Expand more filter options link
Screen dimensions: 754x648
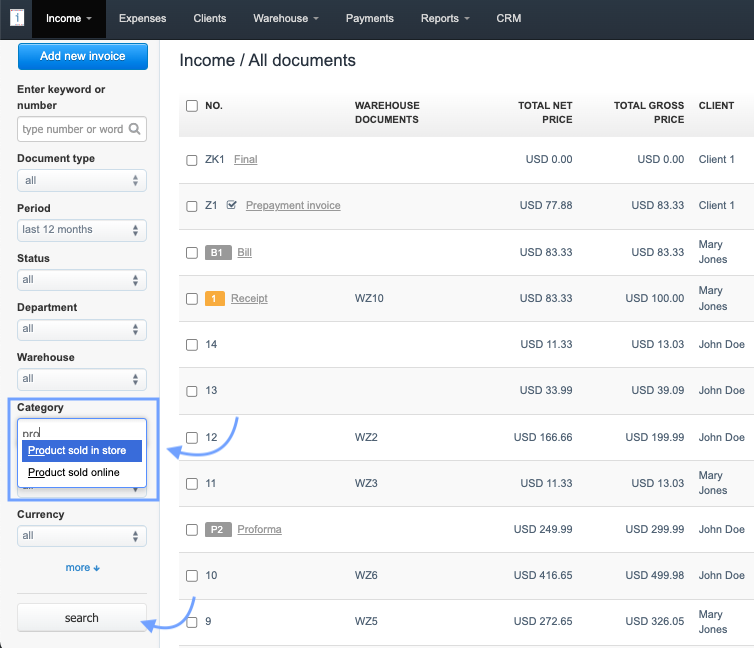82,568
